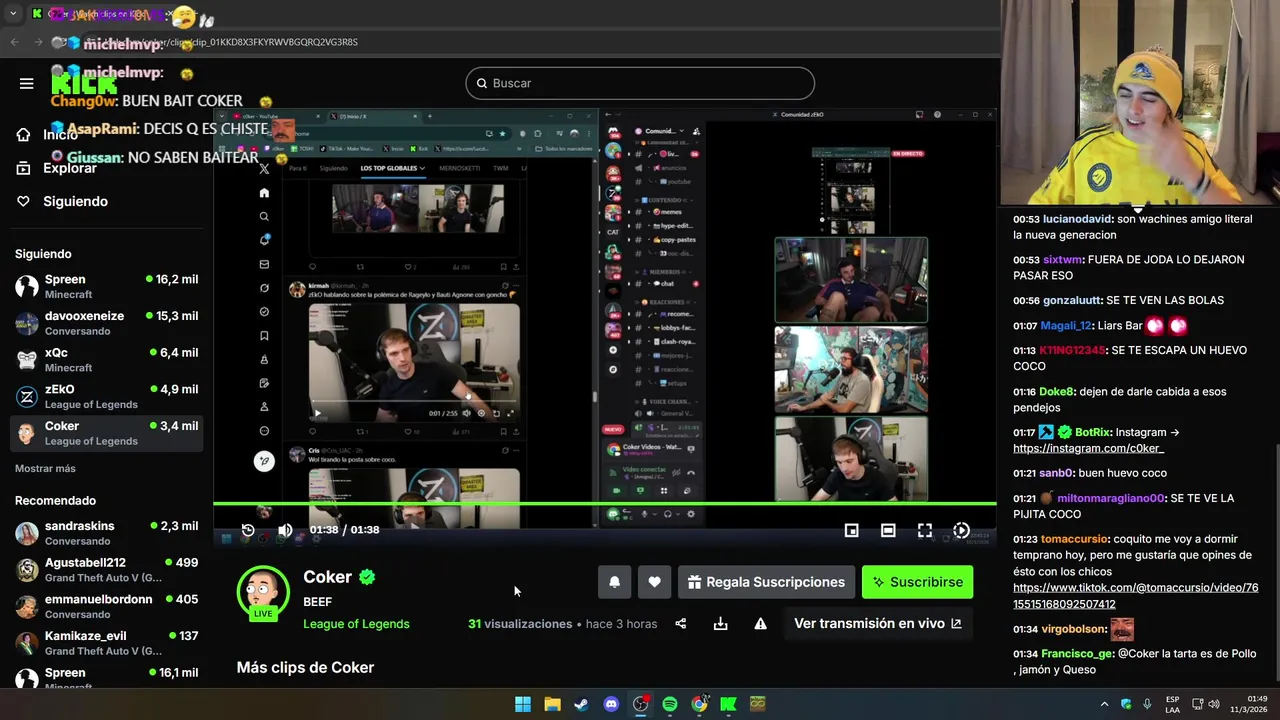Viewport: 1280px width, 720px height.
Task: Open browser tab list dropdown arrow
Action: [13, 14]
